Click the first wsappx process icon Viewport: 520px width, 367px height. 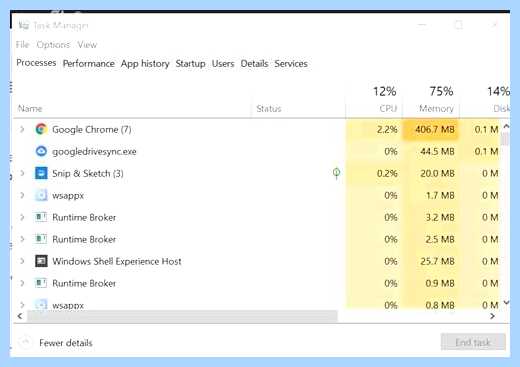[x=41, y=195]
